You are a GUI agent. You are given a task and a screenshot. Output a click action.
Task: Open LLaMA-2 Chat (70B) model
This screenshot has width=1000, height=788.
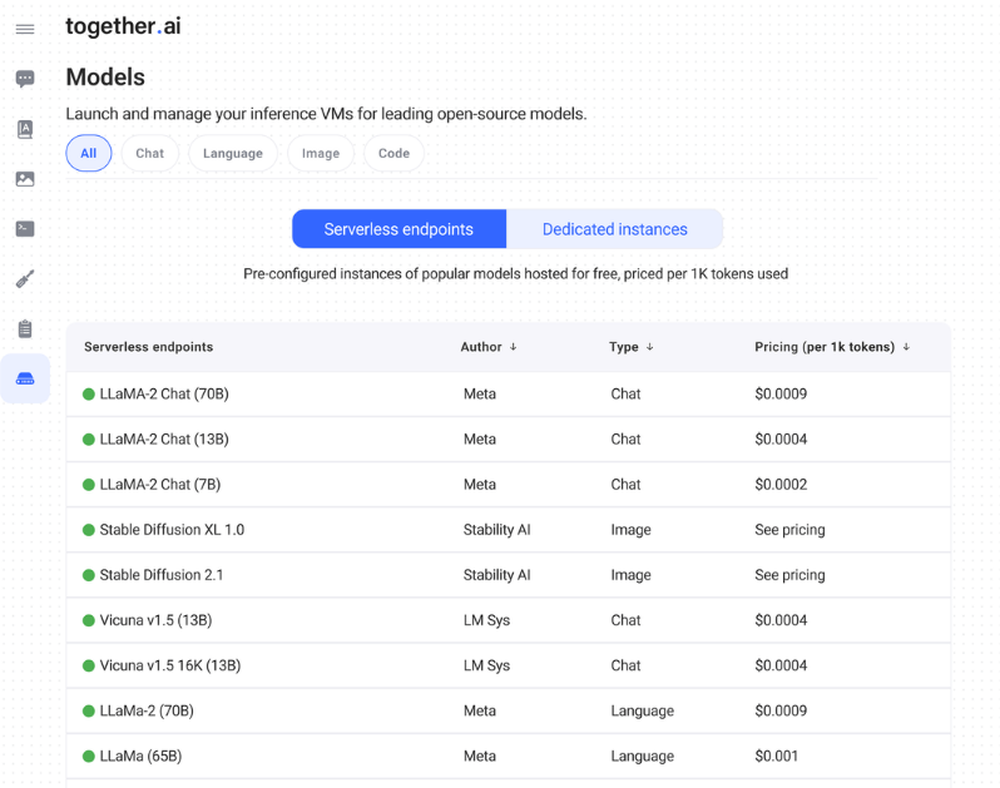164,394
